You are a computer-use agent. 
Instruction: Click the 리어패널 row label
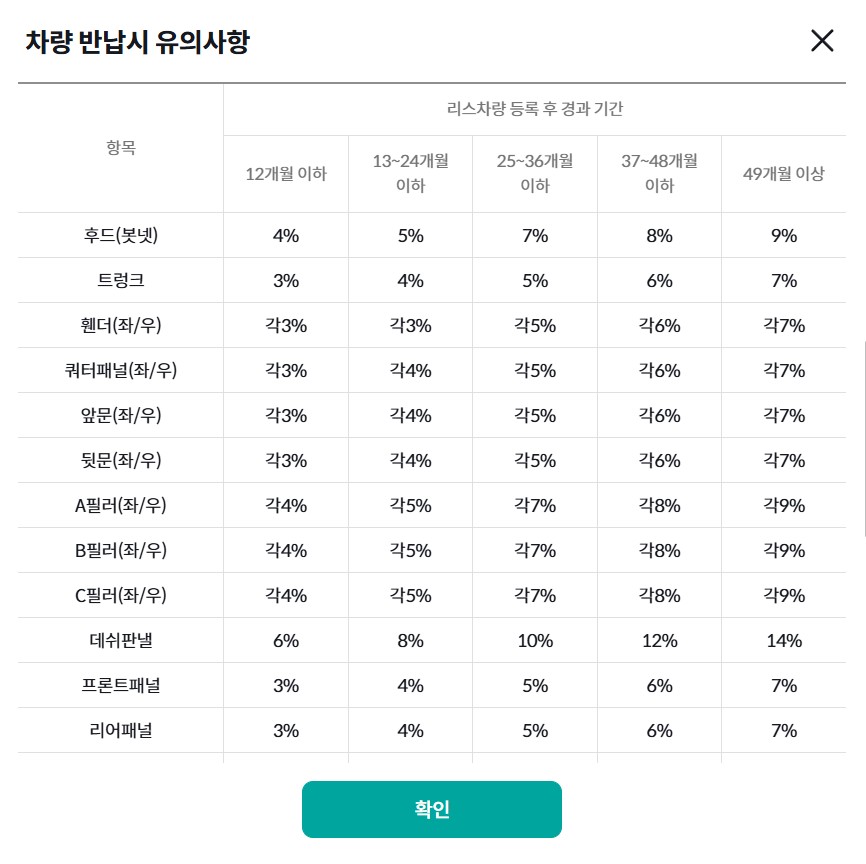point(121,731)
